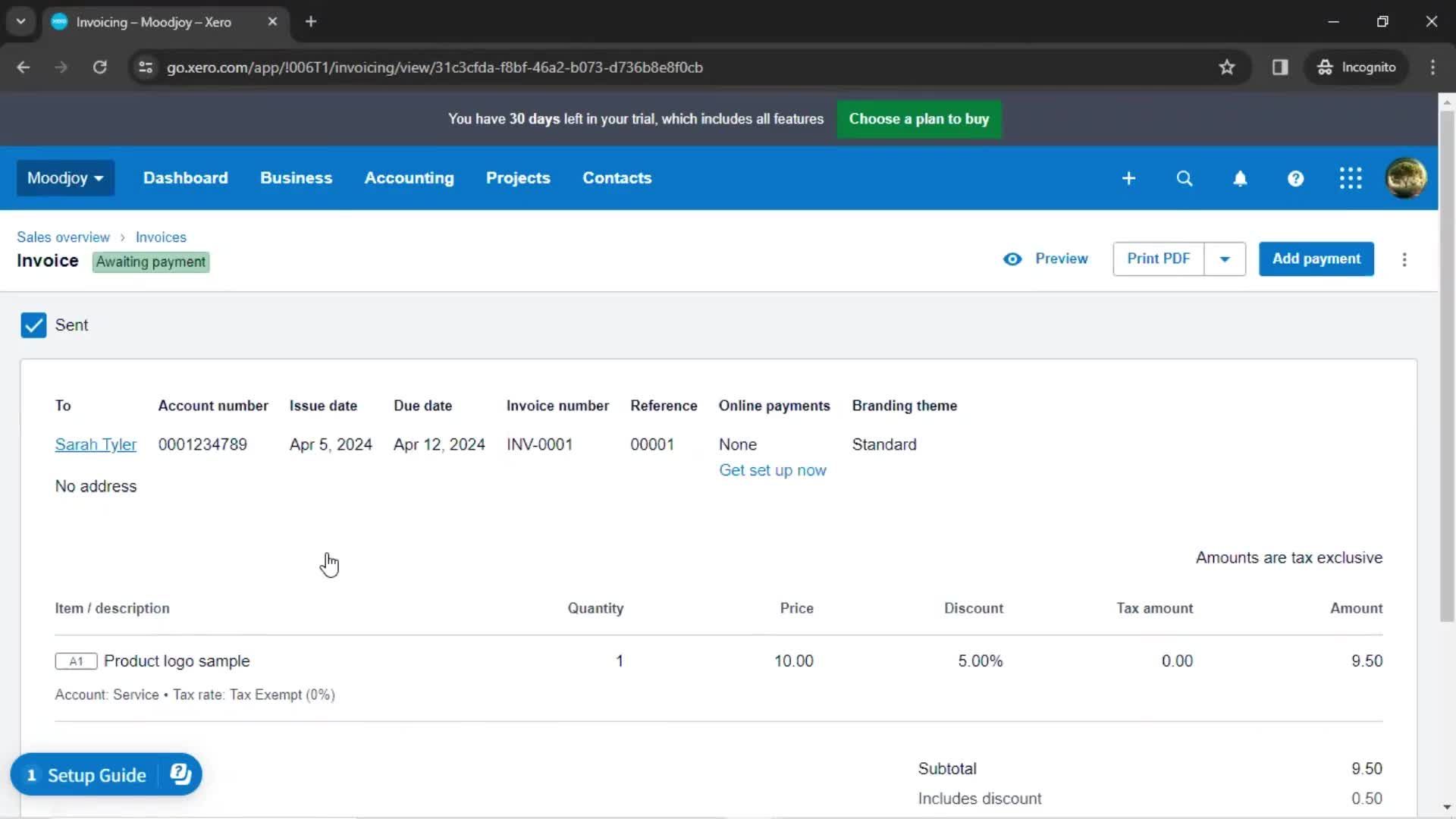Click the plus create-new icon in Xero header
This screenshot has height=819, width=1456.
tap(1128, 178)
